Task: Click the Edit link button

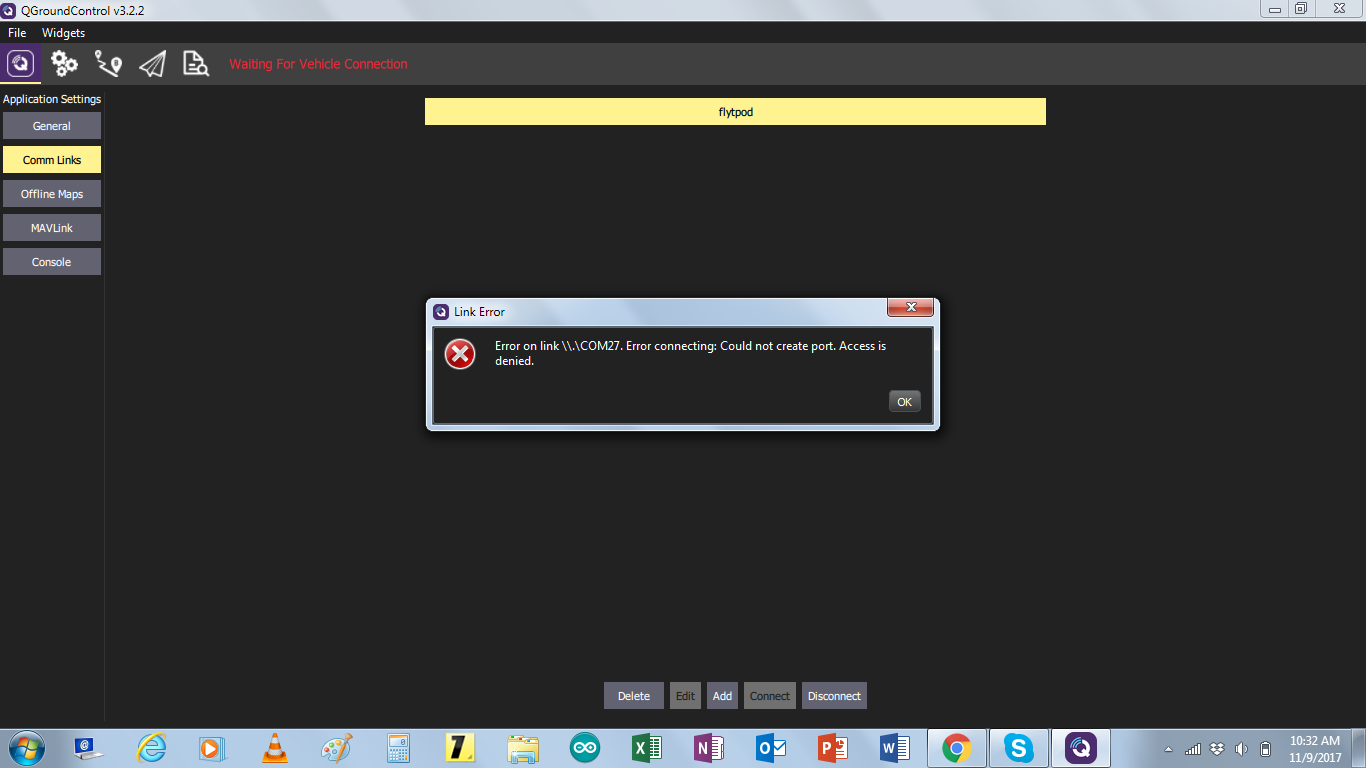Action: [x=685, y=696]
